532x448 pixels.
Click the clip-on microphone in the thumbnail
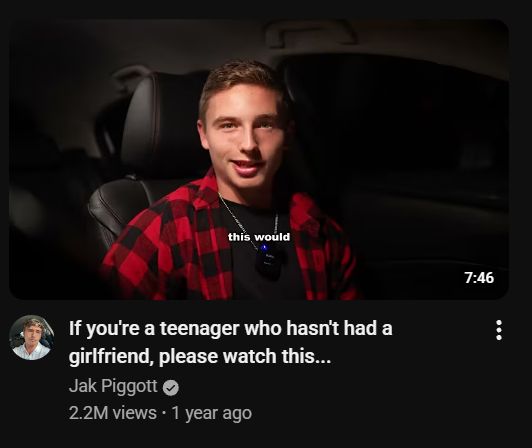click(270, 263)
